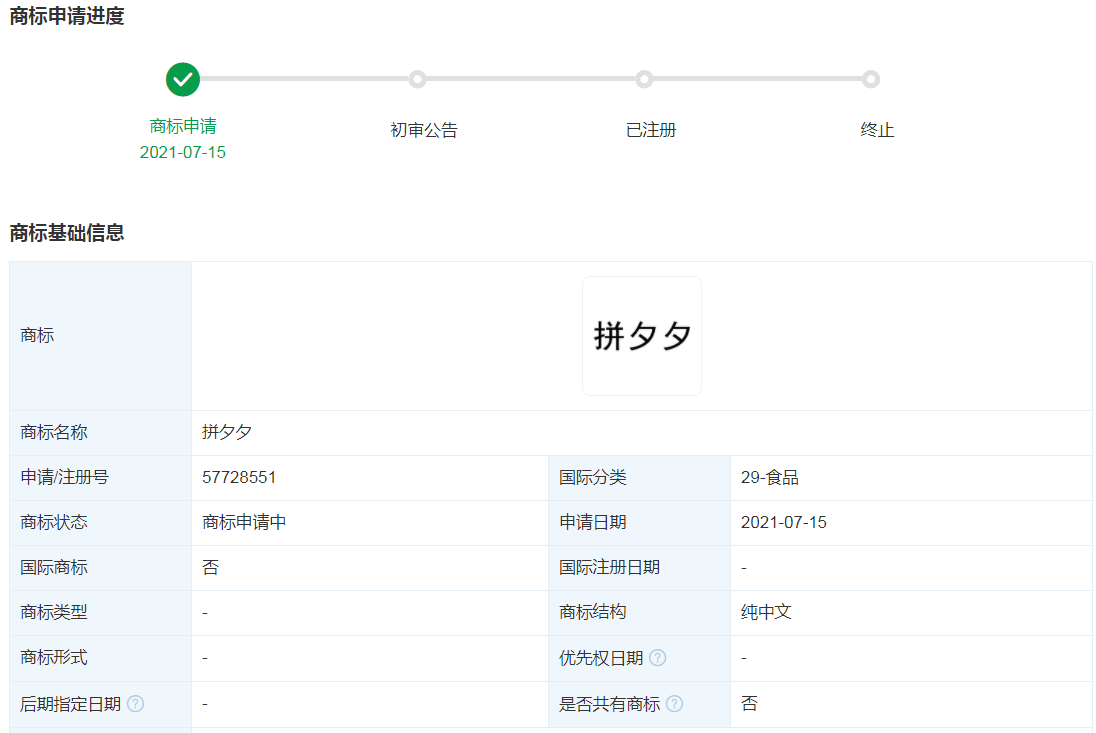This screenshot has height=733, width=1096.
Task: Click the 已注册 progress step circle
Action: point(644,79)
